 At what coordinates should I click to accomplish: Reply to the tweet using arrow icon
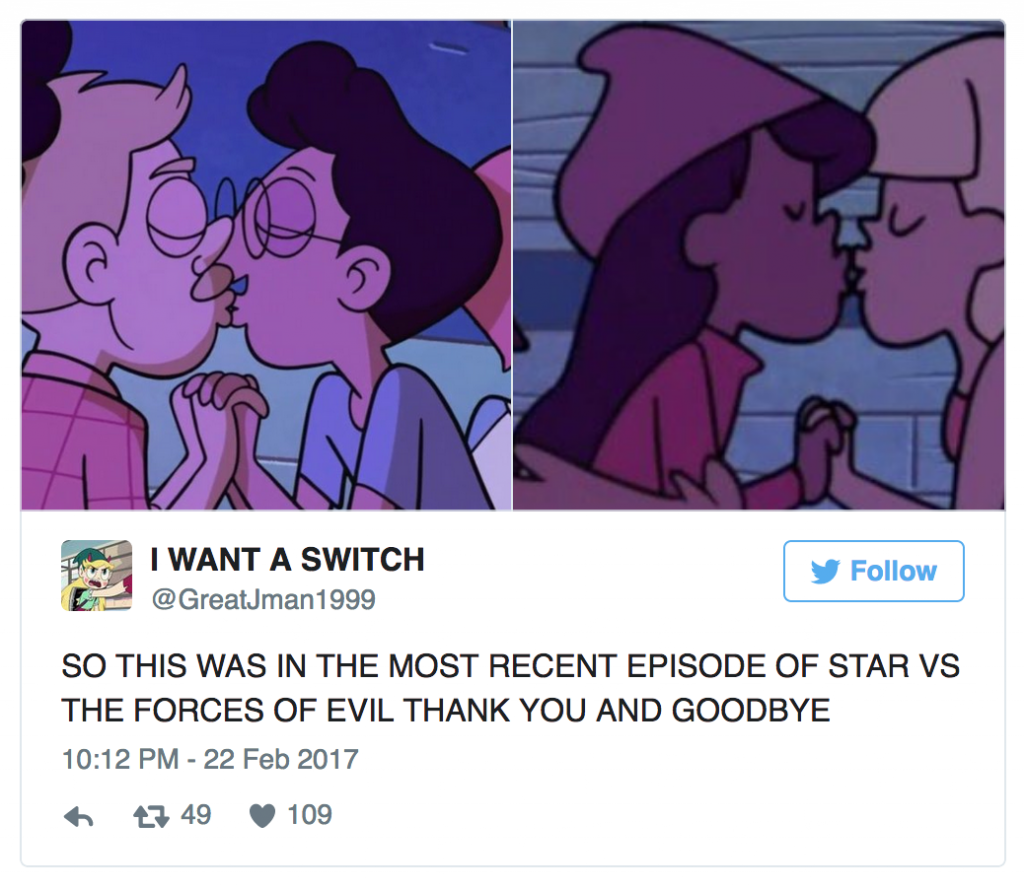click(x=78, y=816)
